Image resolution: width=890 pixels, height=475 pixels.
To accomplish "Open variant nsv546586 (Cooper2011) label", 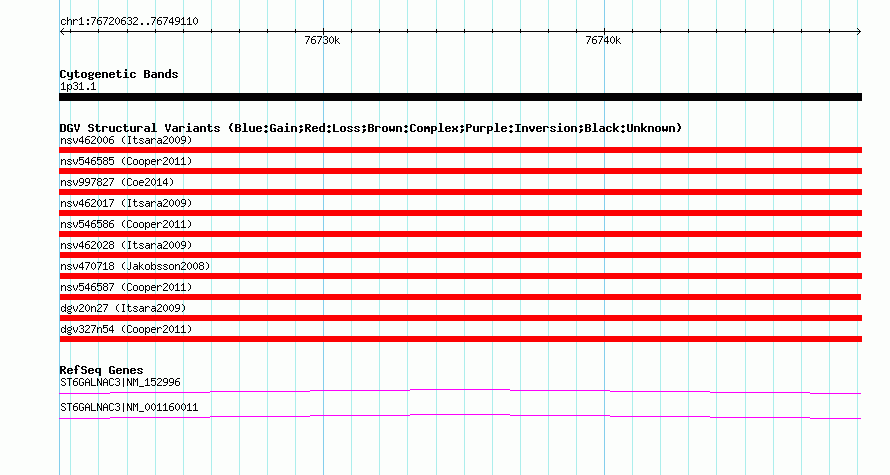I will click(126, 224).
